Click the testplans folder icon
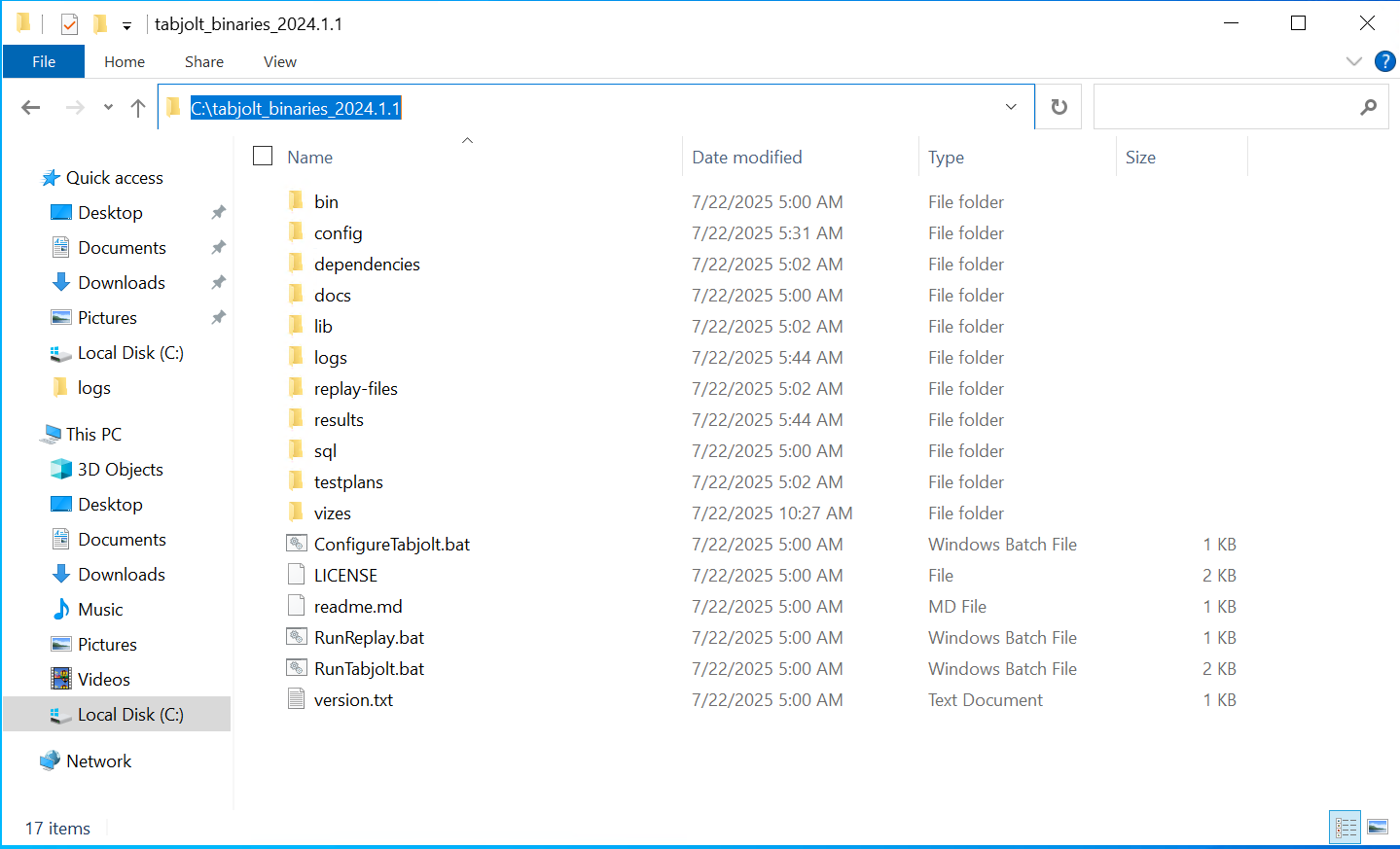This screenshot has height=849, width=1400. tap(296, 481)
